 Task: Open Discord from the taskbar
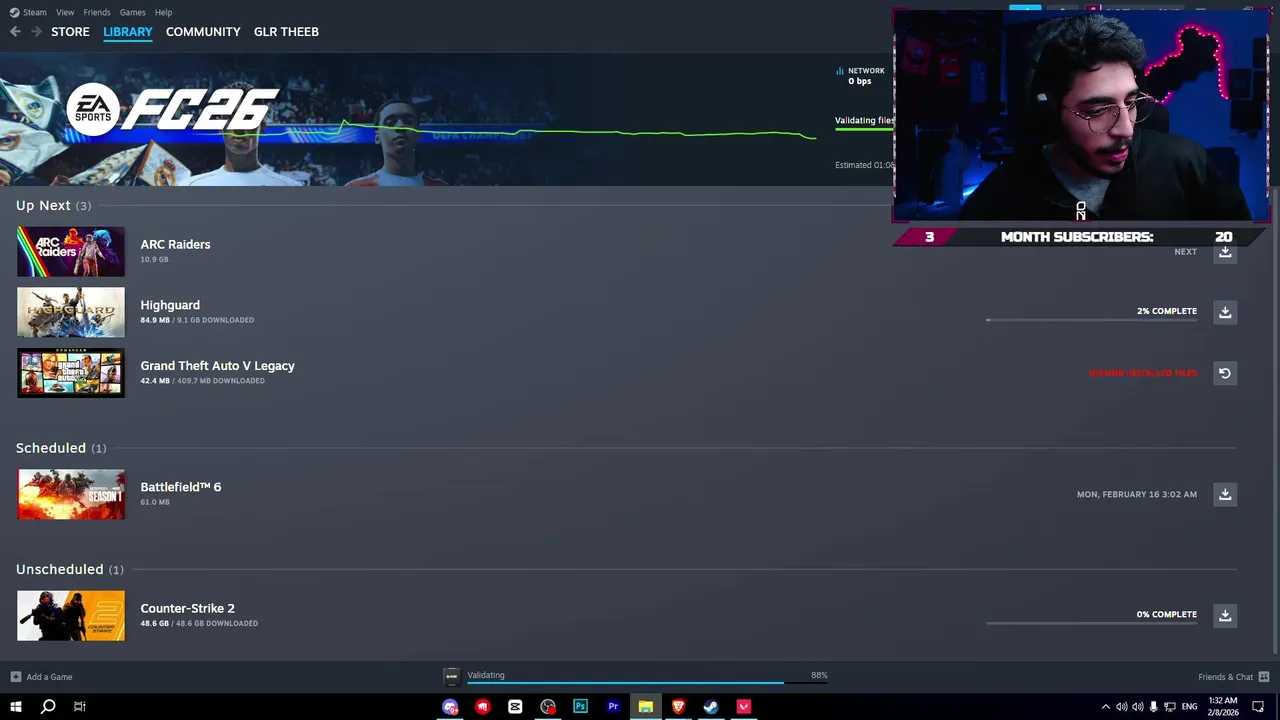450,707
